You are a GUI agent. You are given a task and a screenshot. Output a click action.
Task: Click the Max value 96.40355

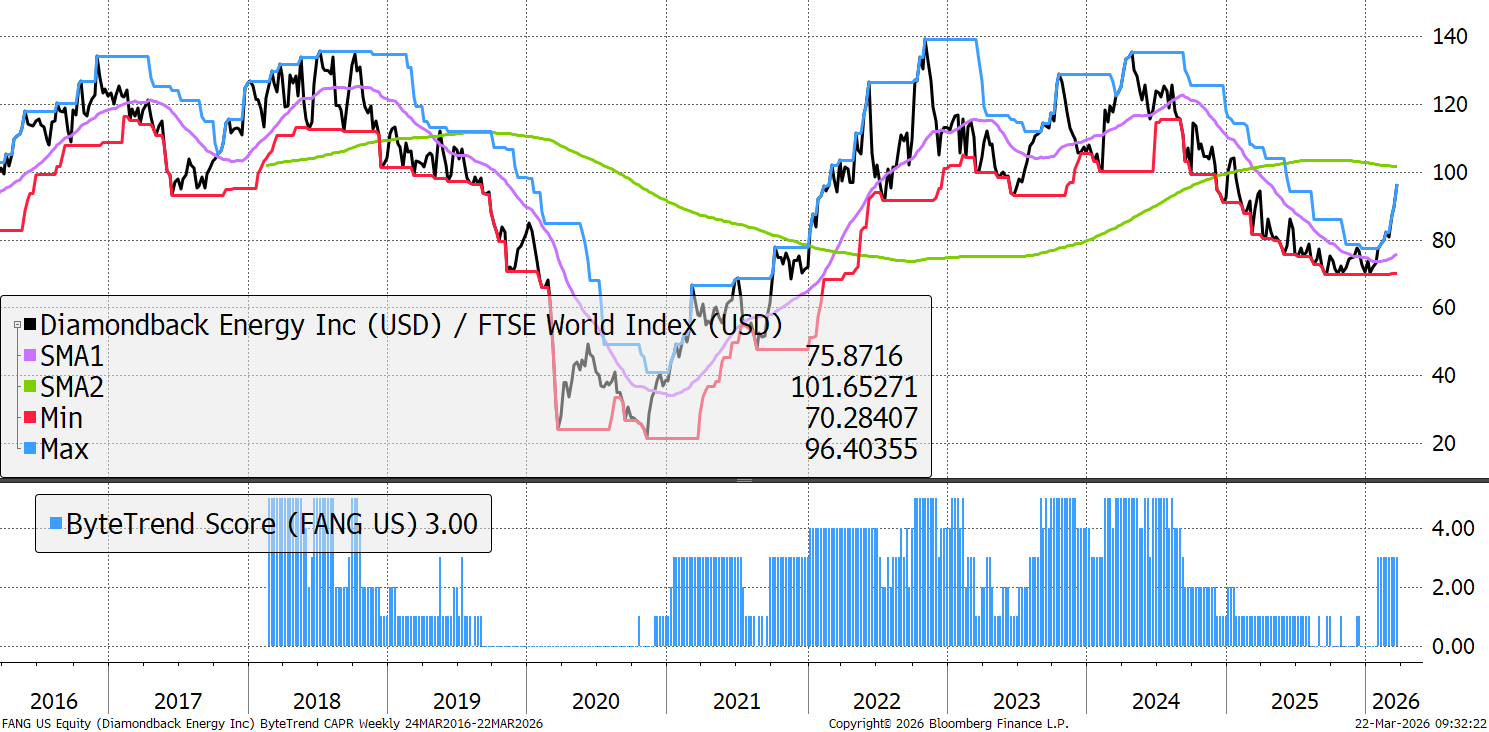click(861, 449)
